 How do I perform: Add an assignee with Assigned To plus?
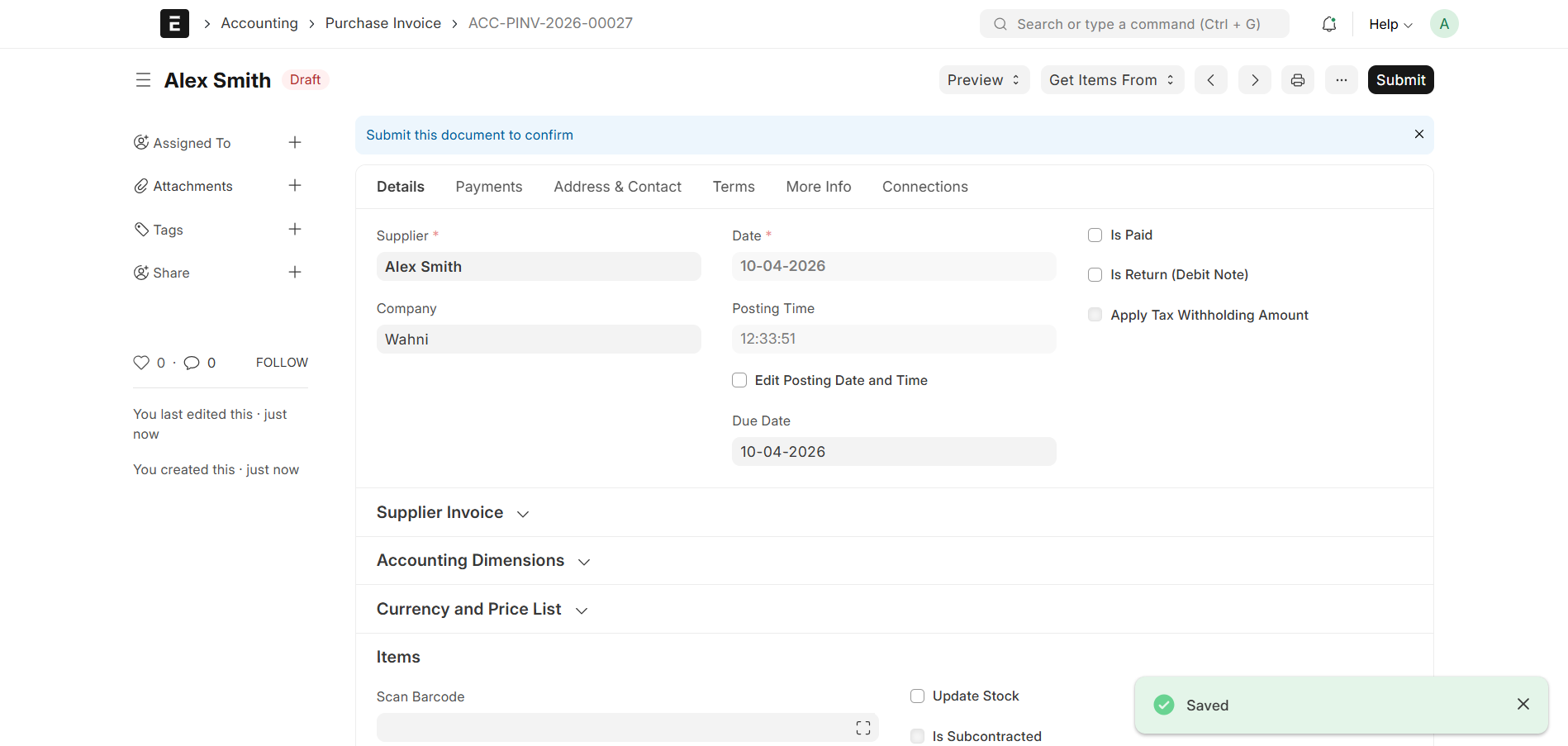[295, 143]
